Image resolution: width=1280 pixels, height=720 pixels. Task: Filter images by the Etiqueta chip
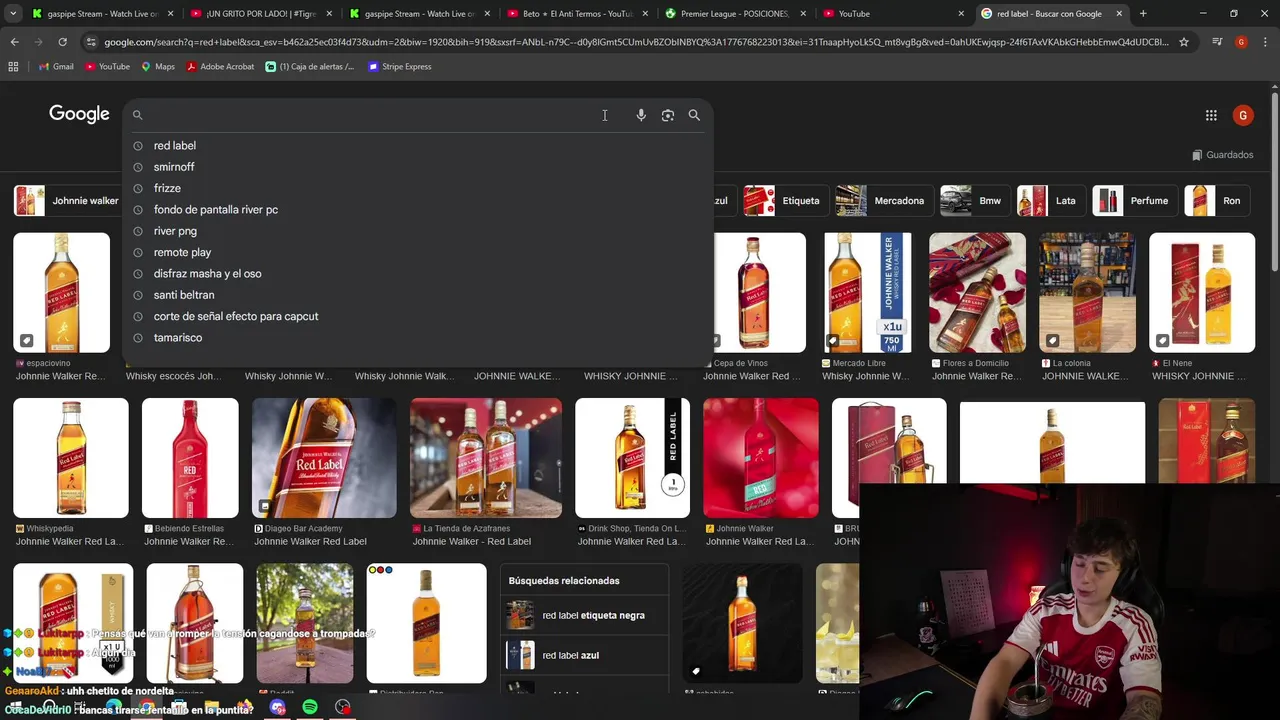click(x=785, y=201)
